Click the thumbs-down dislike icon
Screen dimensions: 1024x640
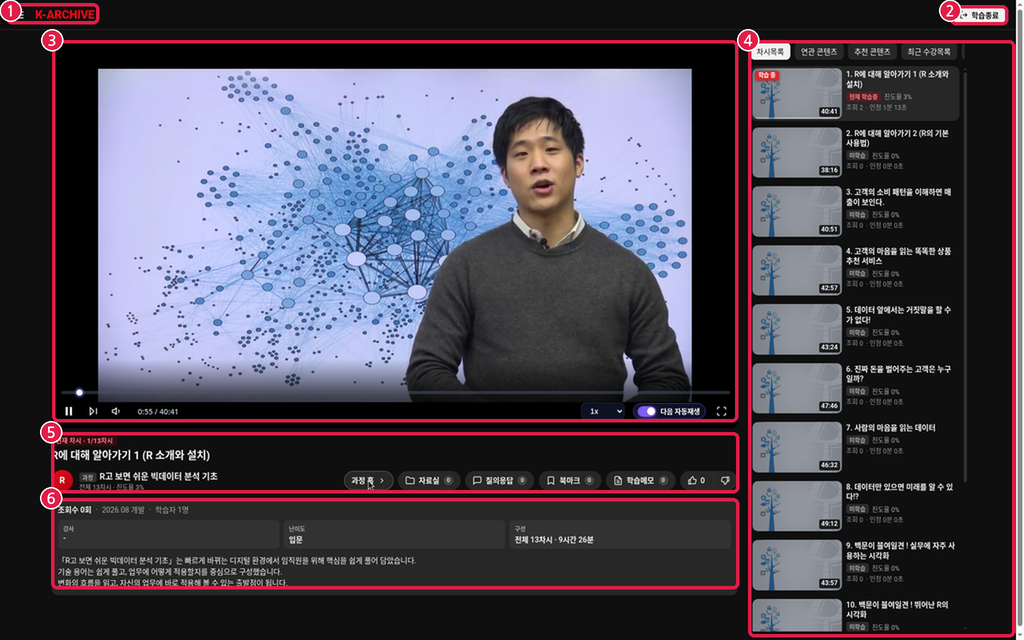coord(725,480)
